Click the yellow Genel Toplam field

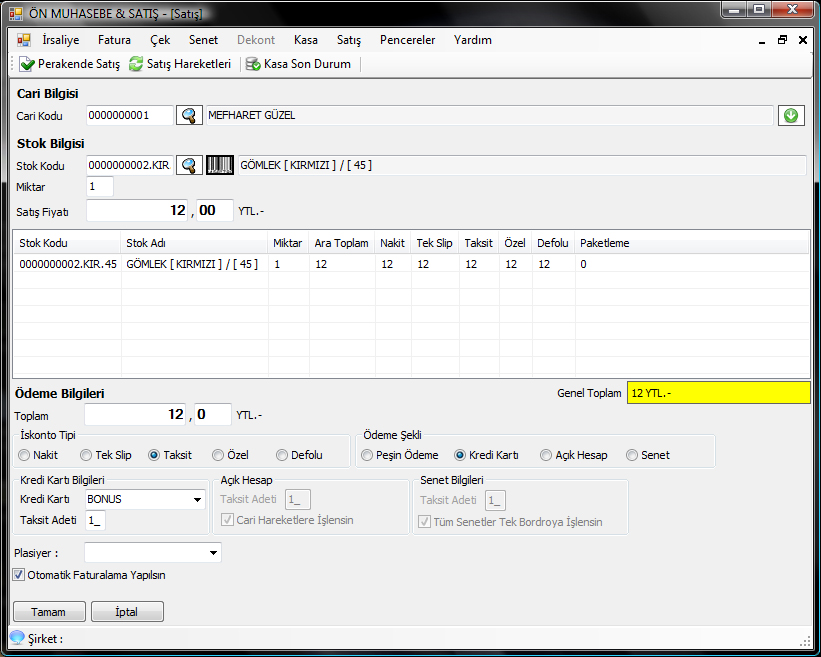[718, 393]
